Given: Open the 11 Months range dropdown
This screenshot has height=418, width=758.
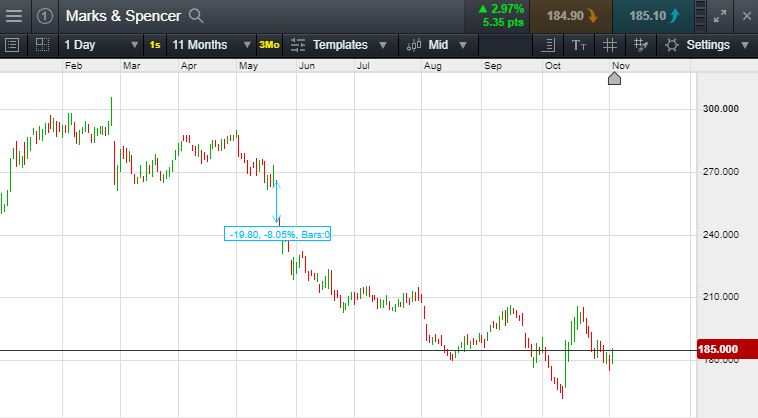Looking at the screenshot, I should click(x=208, y=45).
